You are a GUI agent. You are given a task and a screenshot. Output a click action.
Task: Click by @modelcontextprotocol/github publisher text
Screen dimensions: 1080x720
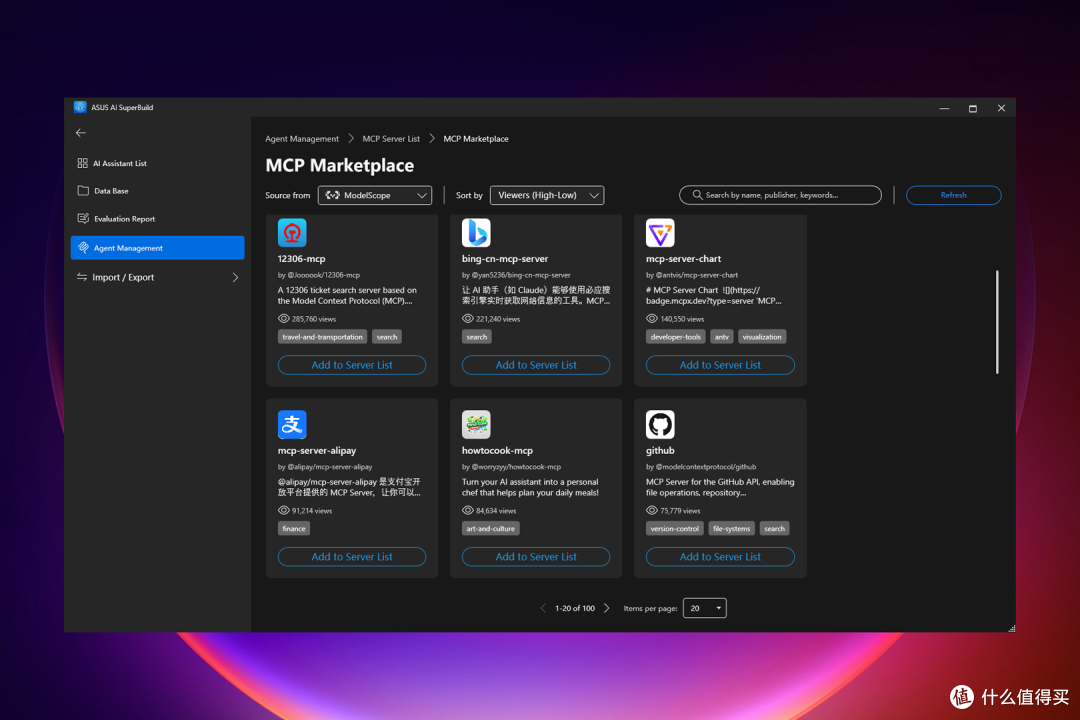(700, 466)
